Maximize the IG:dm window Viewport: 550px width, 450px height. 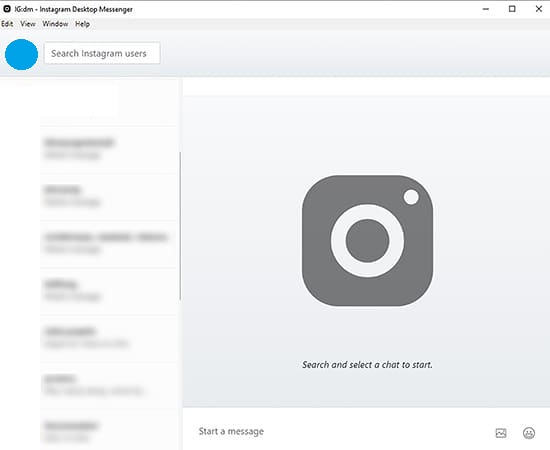(512, 9)
